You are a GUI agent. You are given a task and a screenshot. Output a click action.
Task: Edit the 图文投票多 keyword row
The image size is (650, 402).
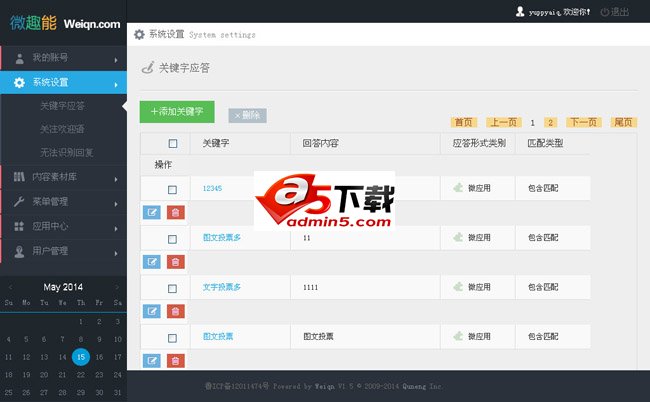pos(152,262)
